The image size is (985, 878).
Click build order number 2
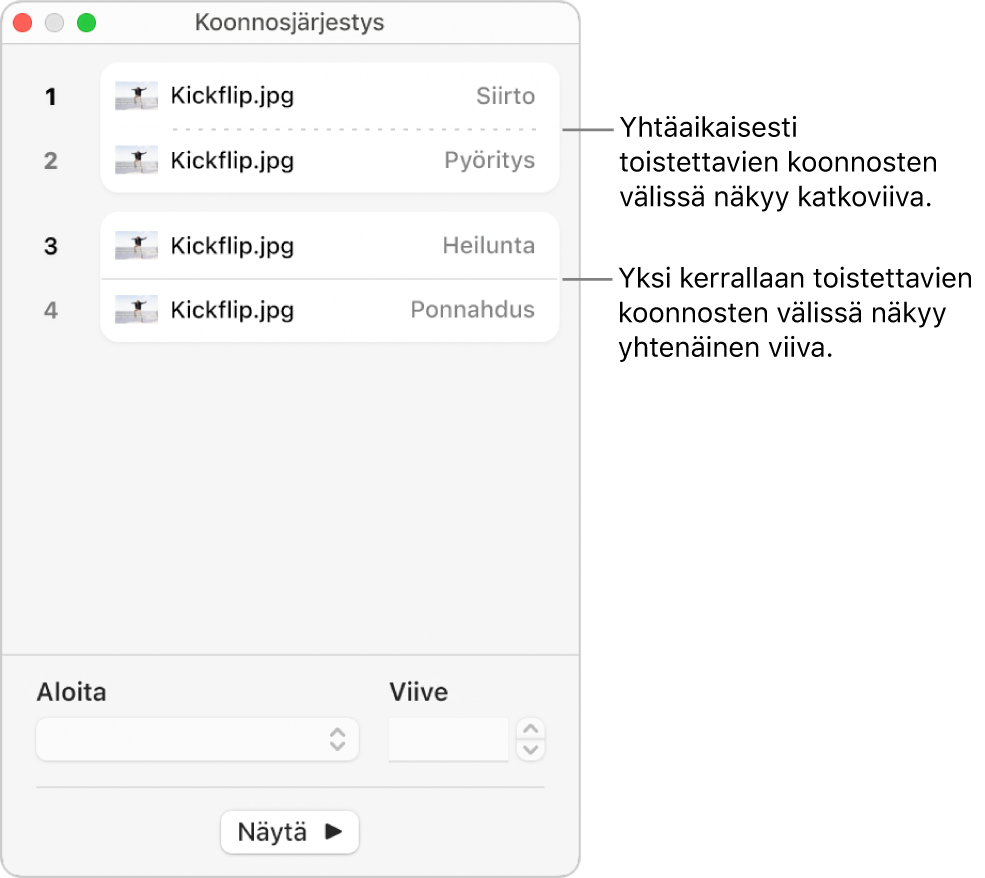51,161
